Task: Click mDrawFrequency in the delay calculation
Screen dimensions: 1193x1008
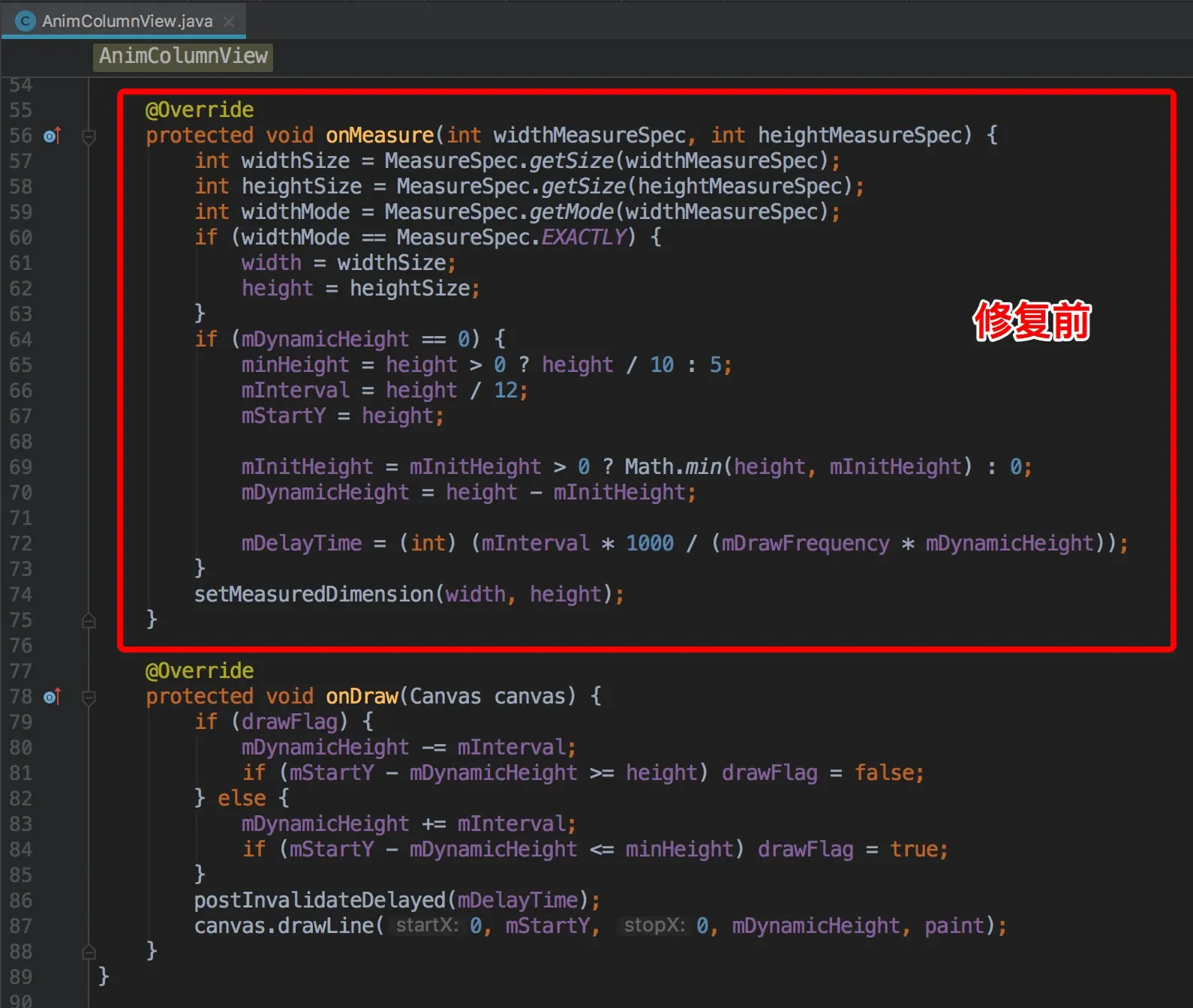Action: point(805,544)
